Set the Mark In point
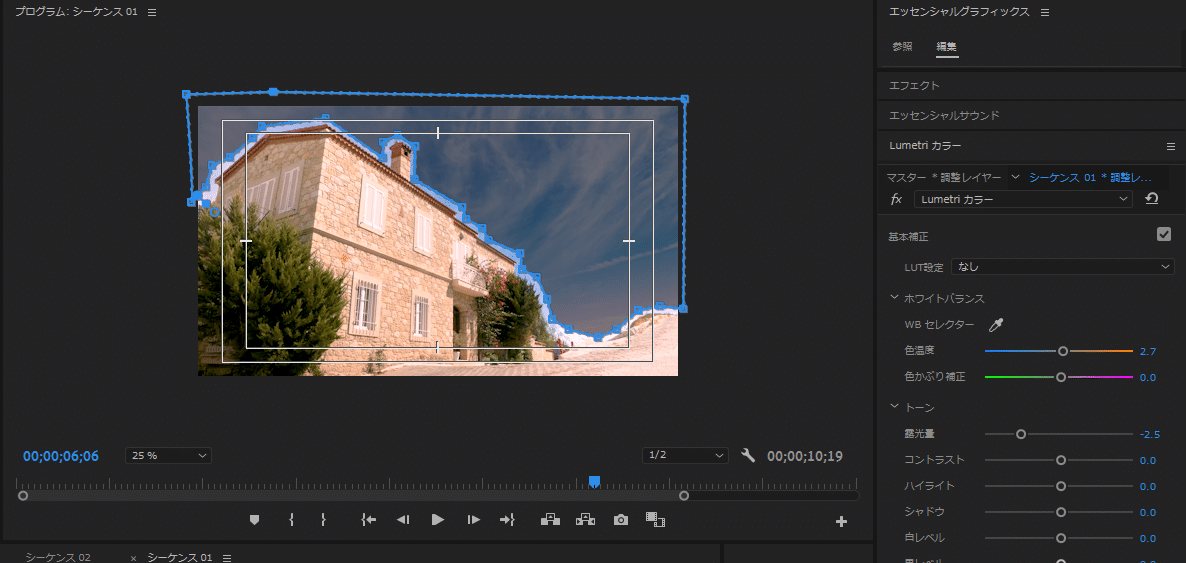 point(291,520)
